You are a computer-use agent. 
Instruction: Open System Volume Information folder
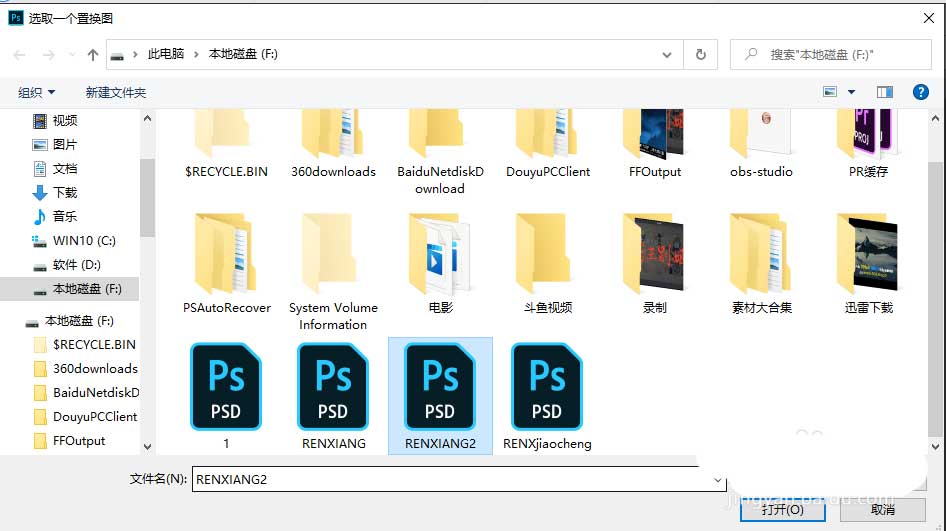tap(333, 272)
